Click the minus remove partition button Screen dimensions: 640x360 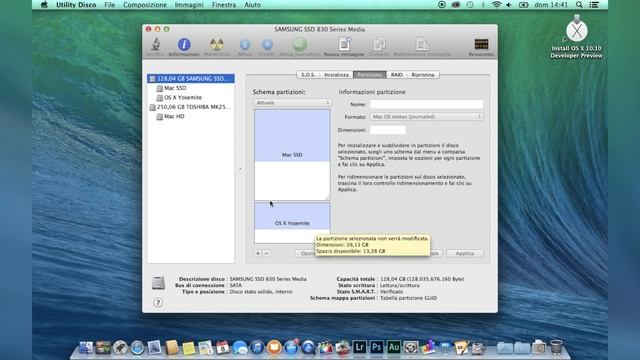(266, 253)
